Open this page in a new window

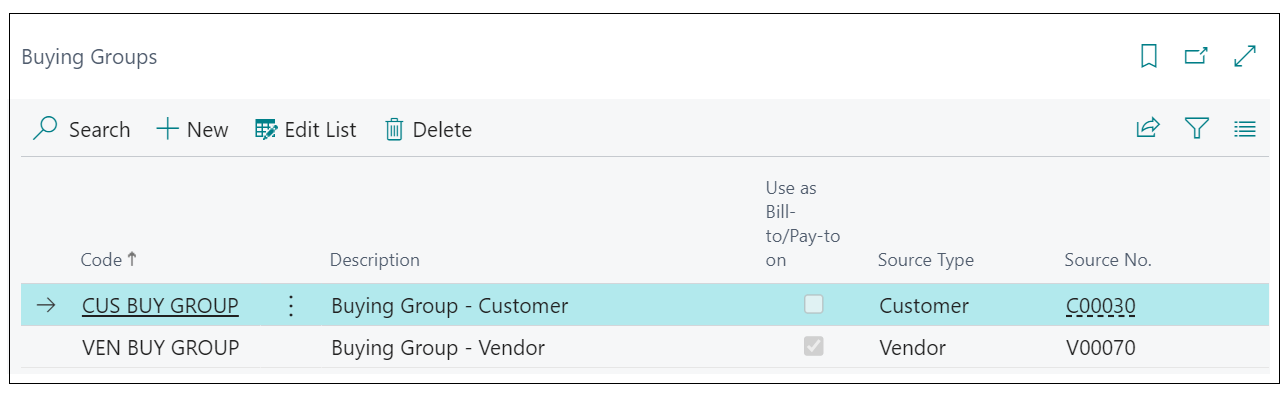(1196, 56)
